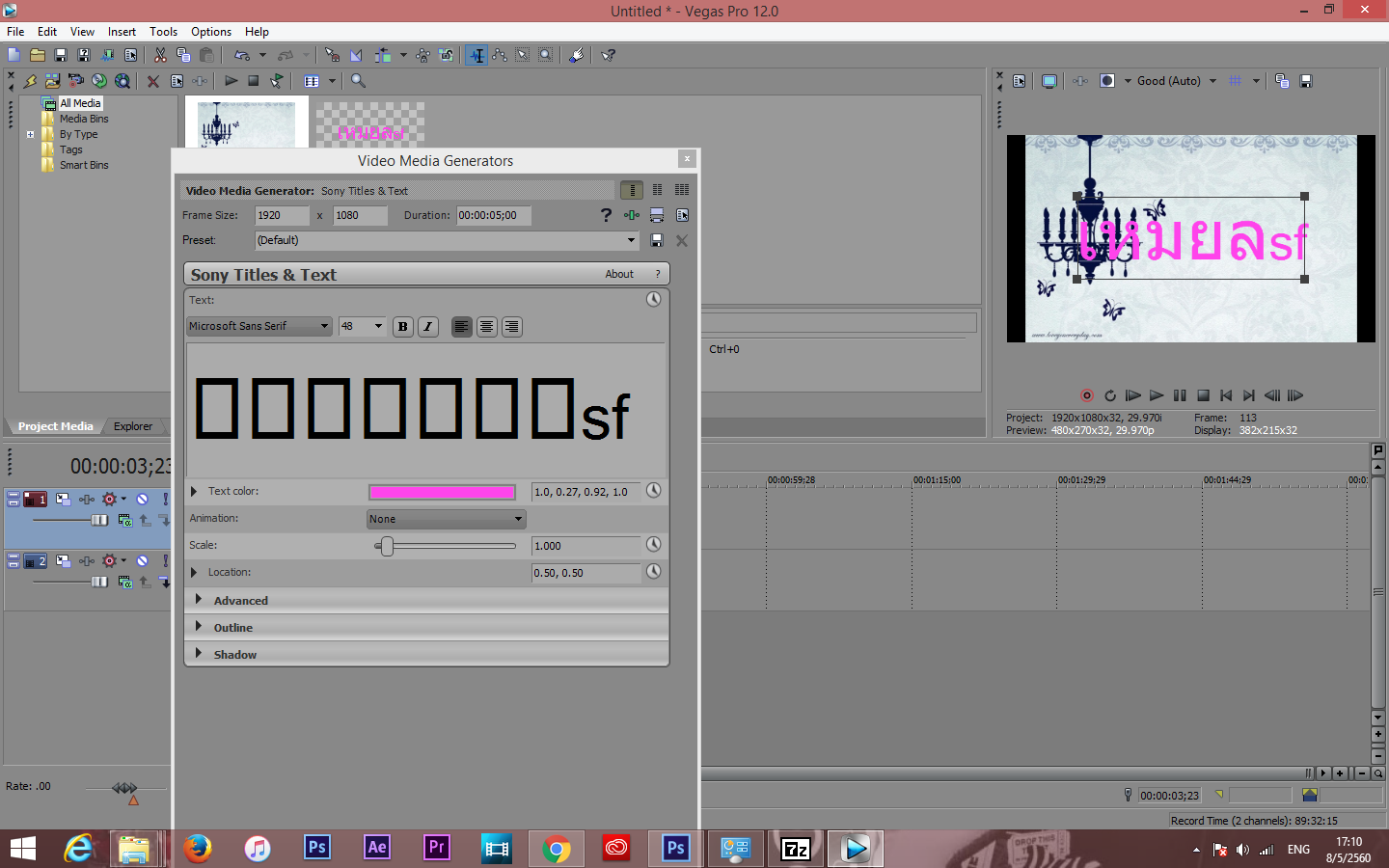The width and height of the screenshot is (1389, 868).
Task: Expand the By Type tree node
Action: (x=31, y=134)
